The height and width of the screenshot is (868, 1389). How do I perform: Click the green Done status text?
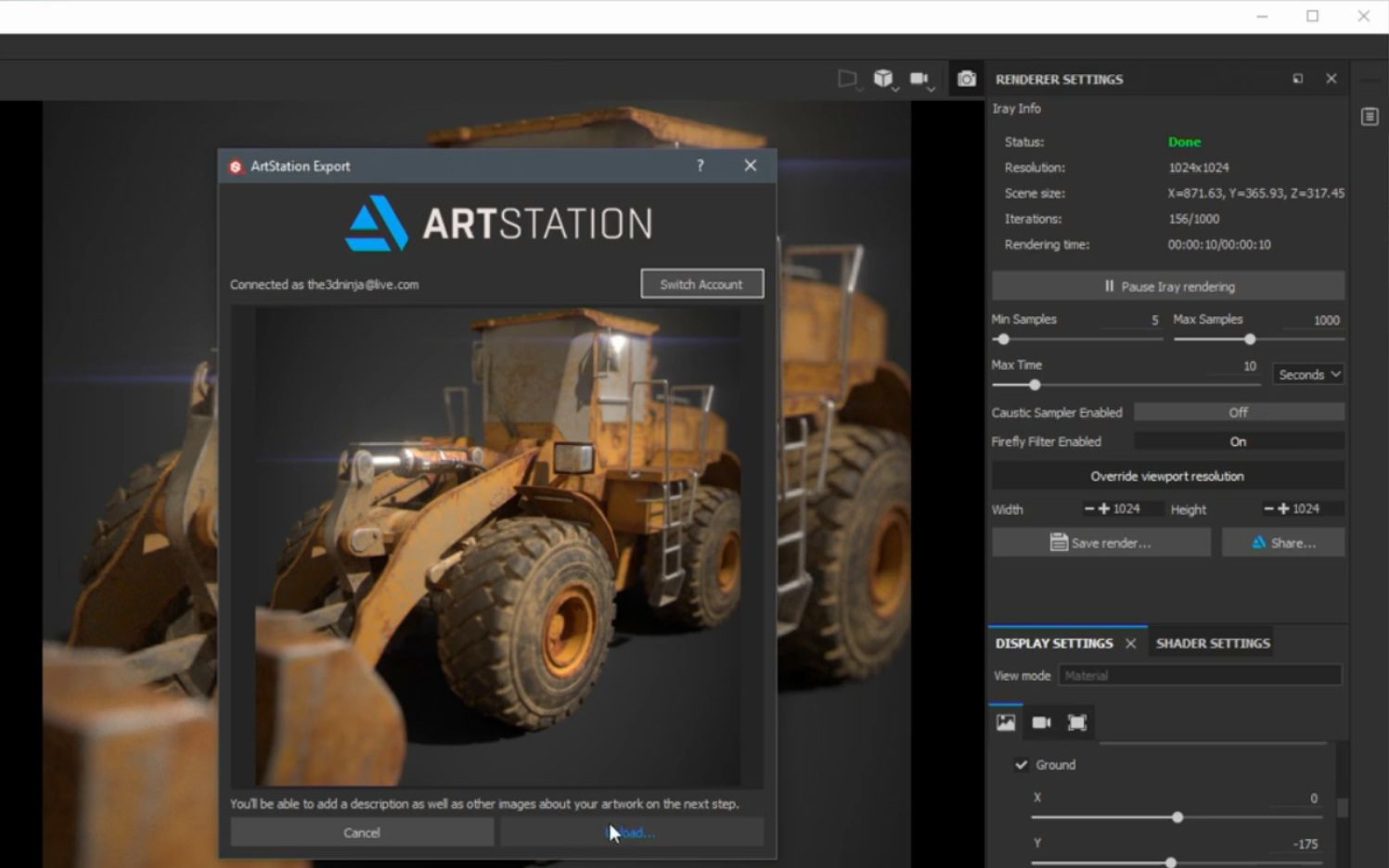[1184, 142]
